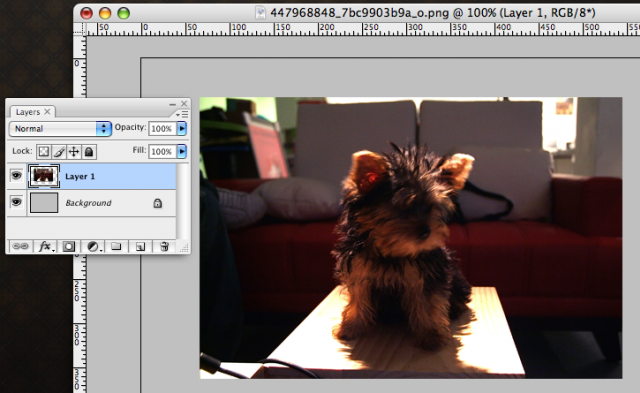Viewport: 640px width, 393px height.
Task: Add a layer mask
Action: coord(69,246)
